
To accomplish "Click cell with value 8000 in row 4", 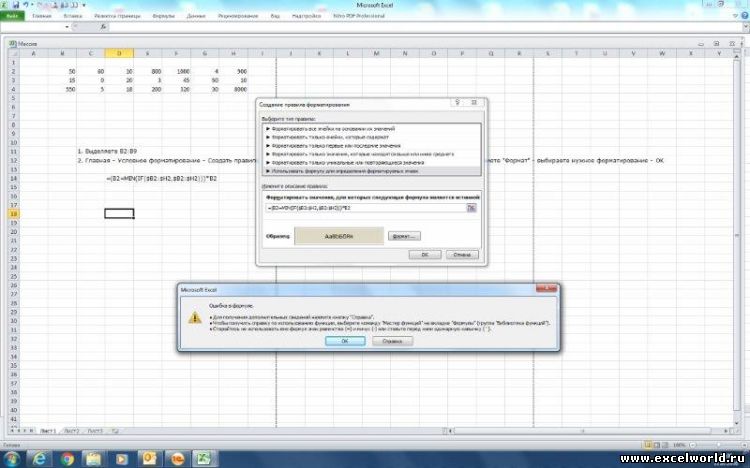I will 233,89.
